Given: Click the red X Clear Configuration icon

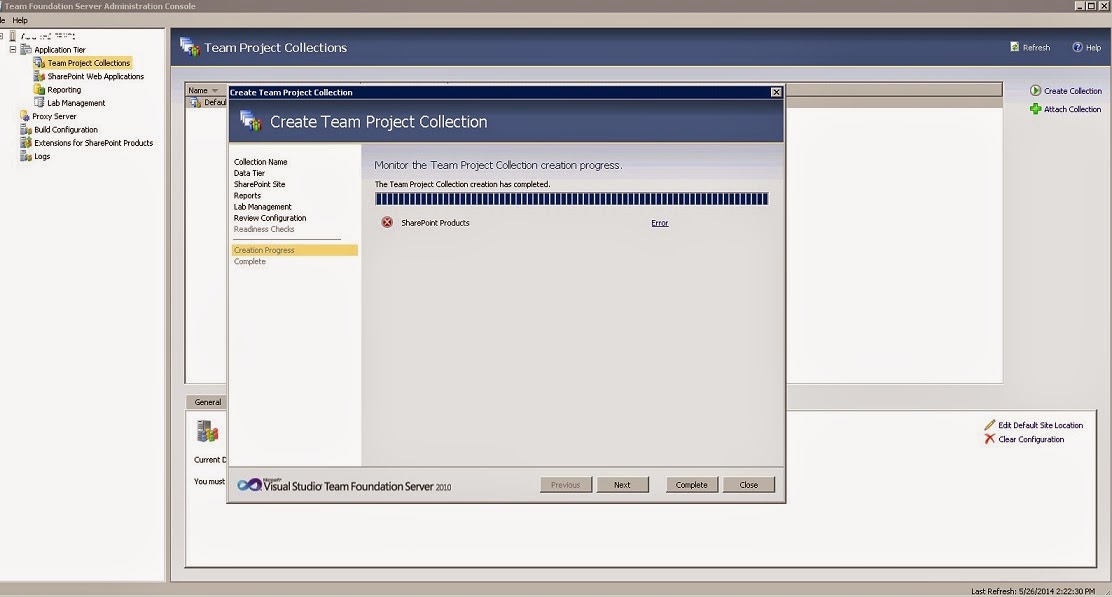Looking at the screenshot, I should tap(989, 439).
